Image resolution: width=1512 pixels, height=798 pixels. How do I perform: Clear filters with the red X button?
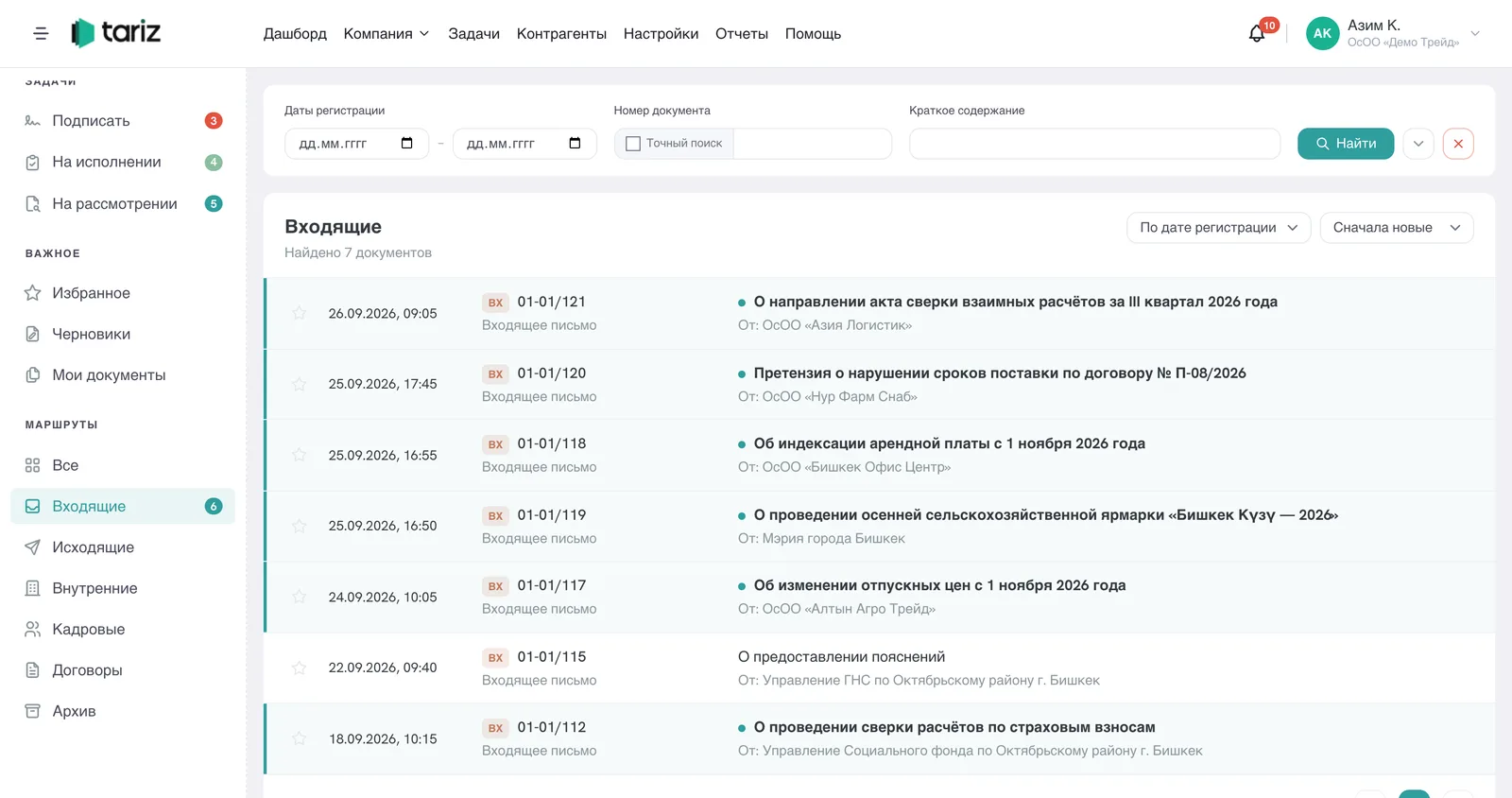coord(1458,144)
